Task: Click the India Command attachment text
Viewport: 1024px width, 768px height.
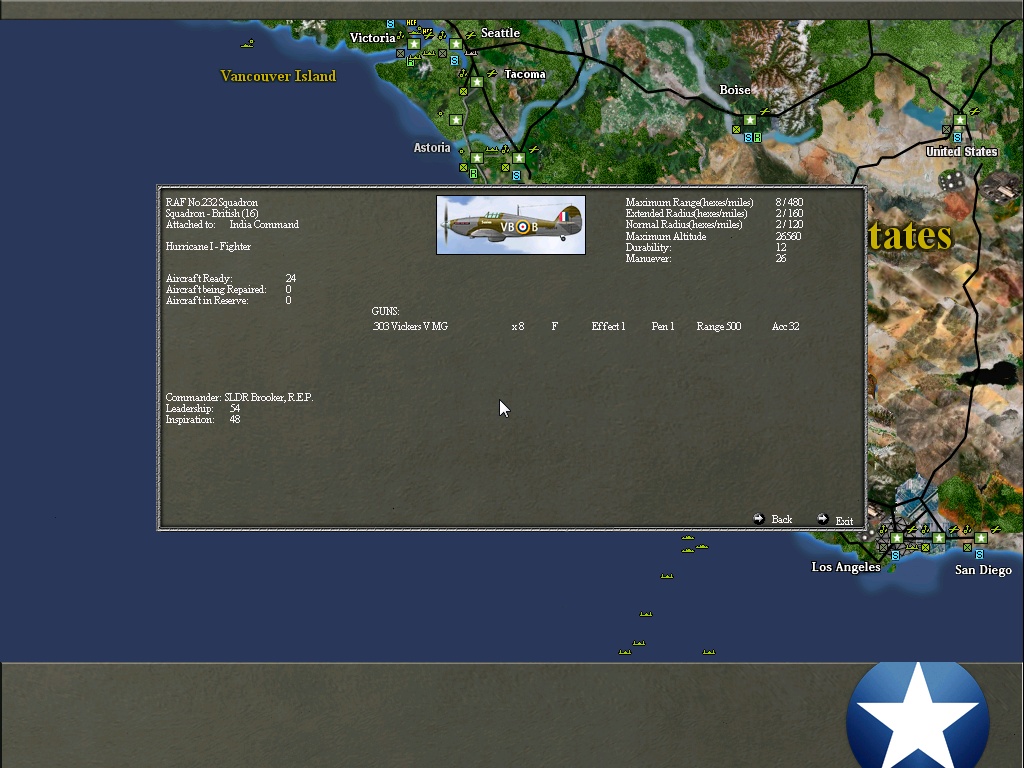Action: pos(264,225)
